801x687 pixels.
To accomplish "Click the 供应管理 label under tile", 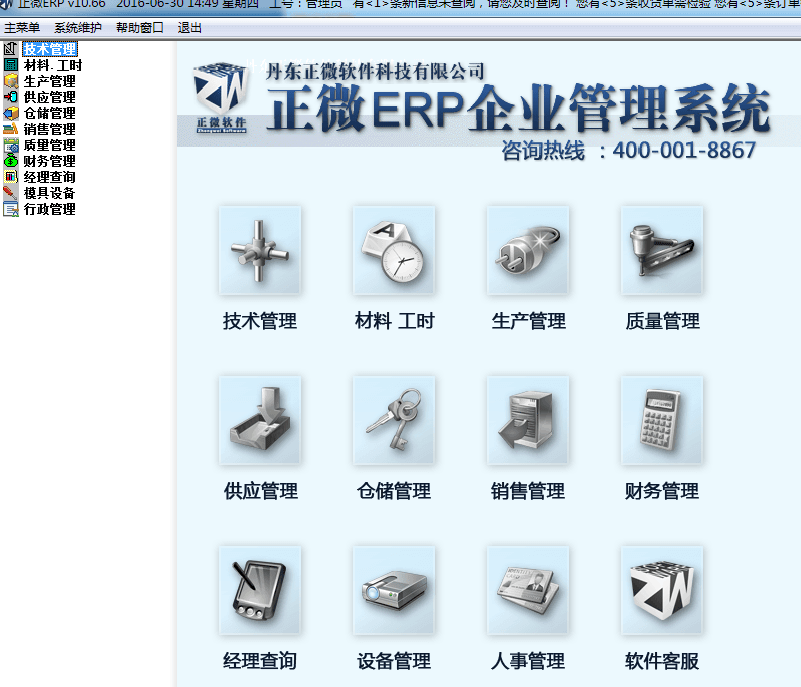I will pyautogui.click(x=261, y=491).
